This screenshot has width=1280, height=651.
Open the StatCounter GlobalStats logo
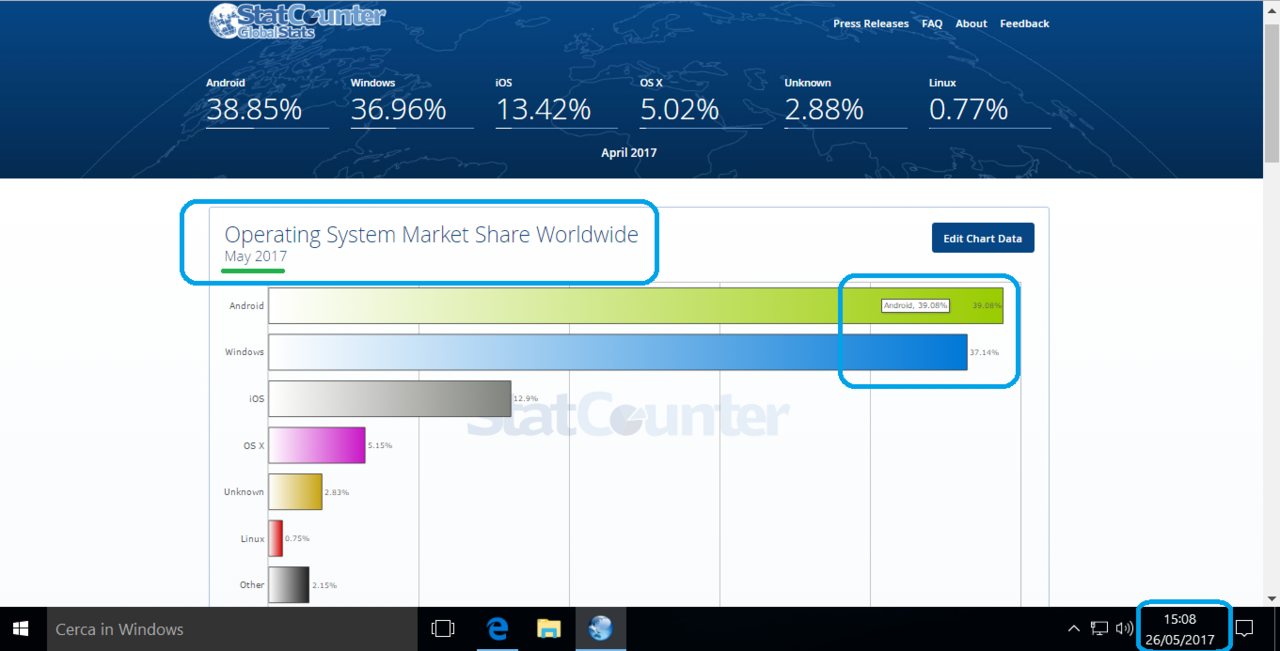click(296, 21)
